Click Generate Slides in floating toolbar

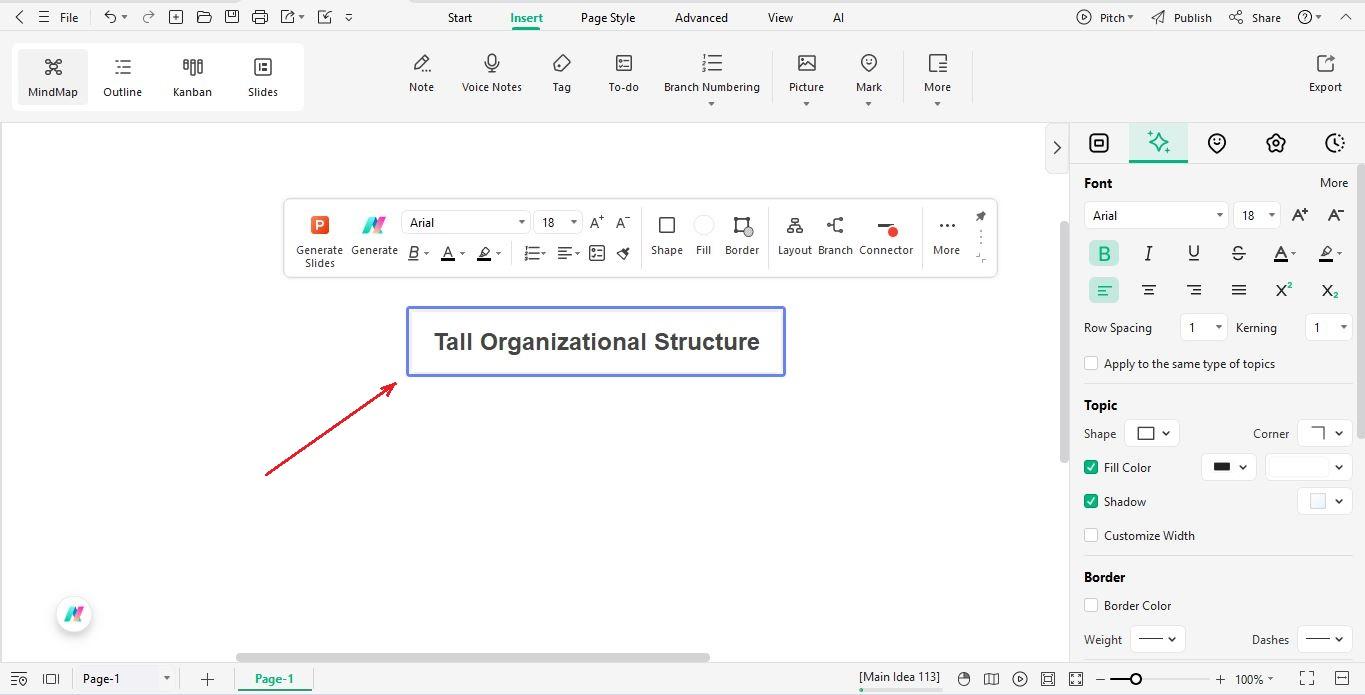pyautogui.click(x=319, y=238)
